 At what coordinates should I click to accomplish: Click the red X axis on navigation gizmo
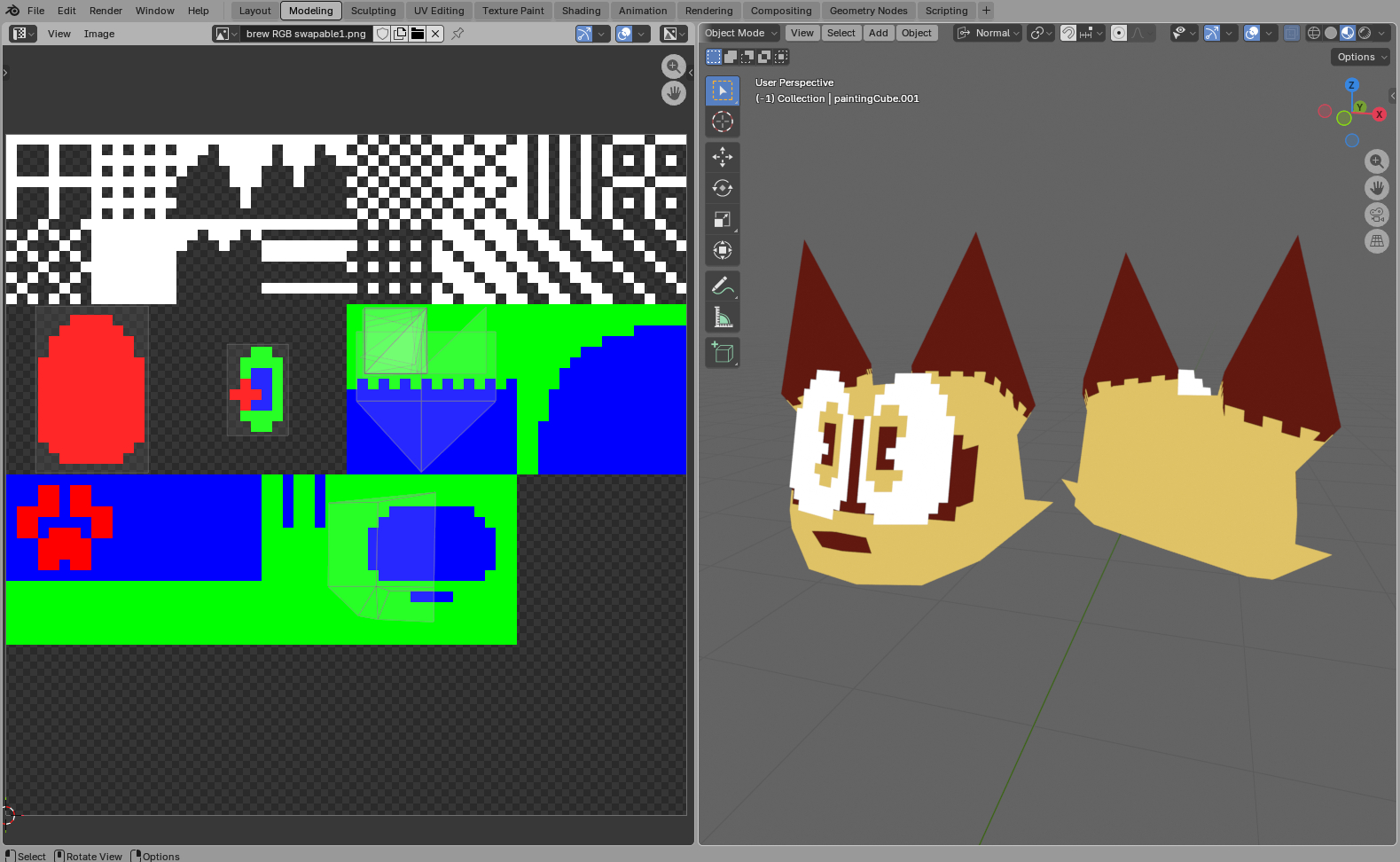point(1379,114)
